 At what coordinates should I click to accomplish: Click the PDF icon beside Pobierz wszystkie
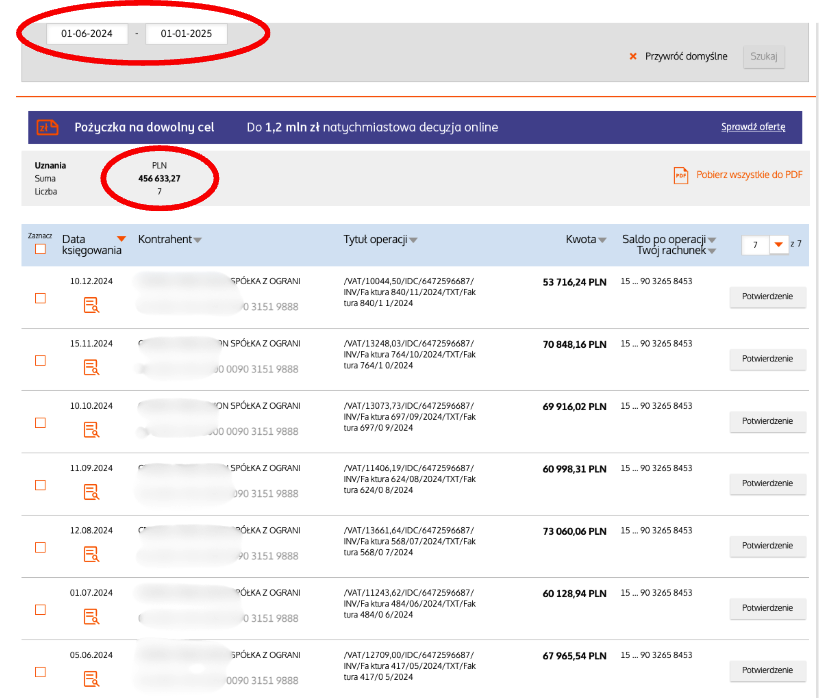(681, 175)
